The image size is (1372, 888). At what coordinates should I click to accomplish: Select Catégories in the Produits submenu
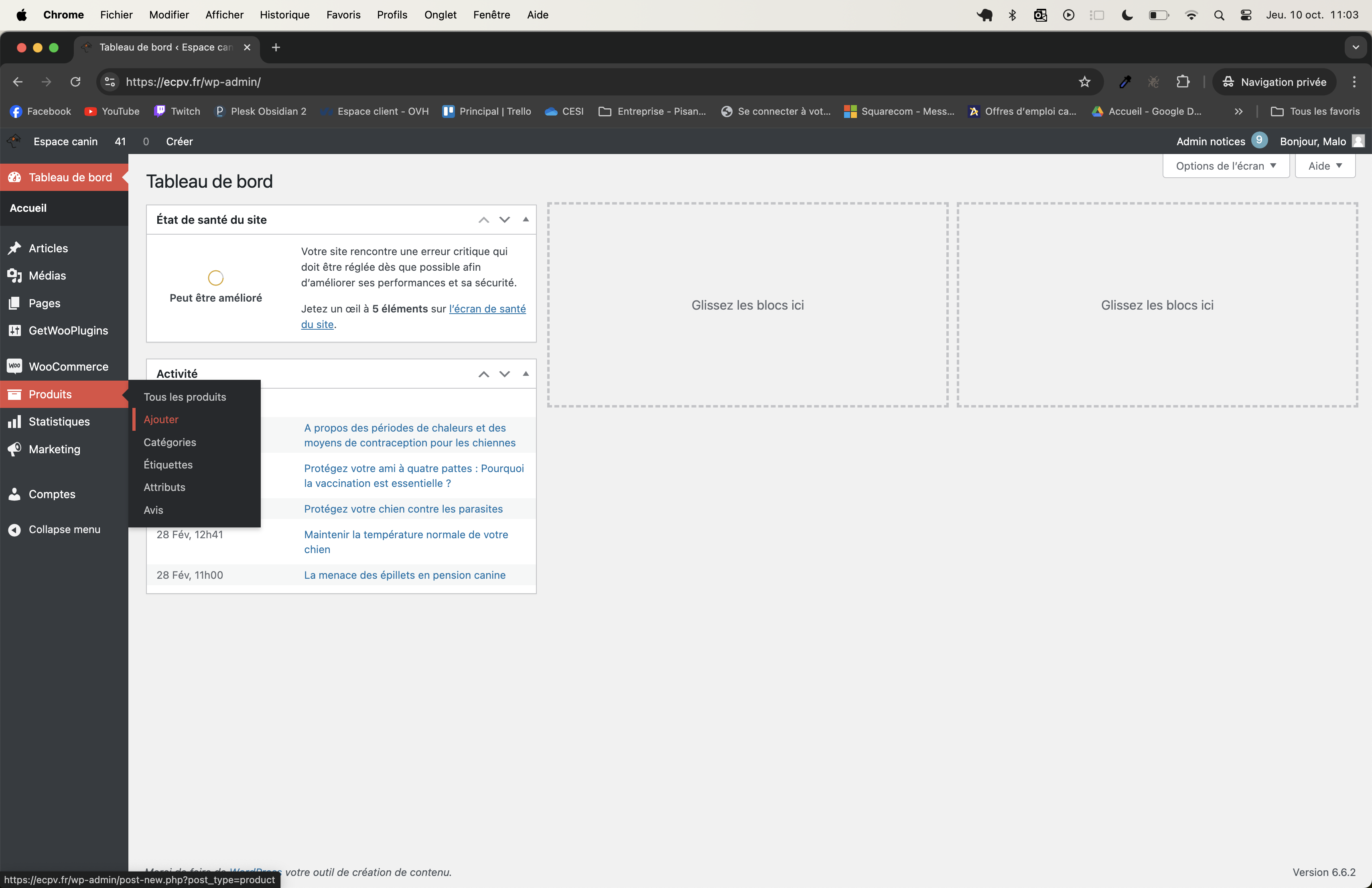pyautogui.click(x=169, y=442)
